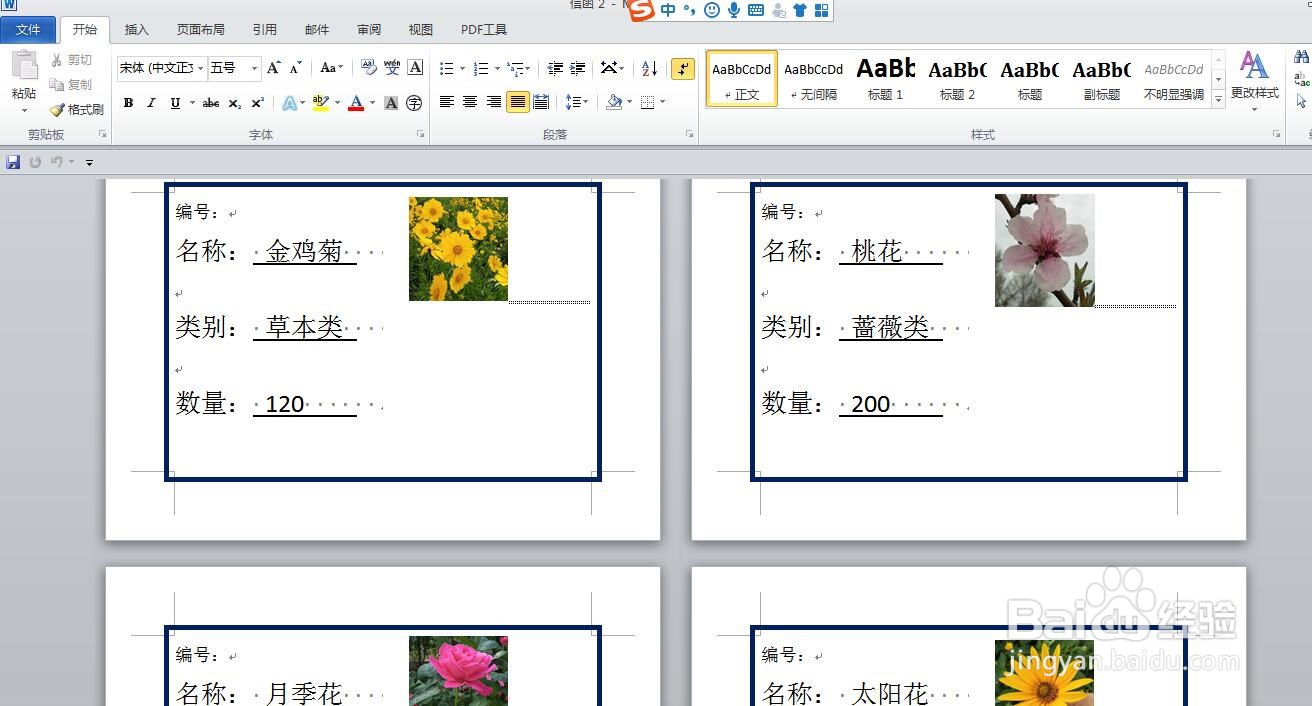
Task: Click the Increase Indent icon
Action: tap(578, 68)
